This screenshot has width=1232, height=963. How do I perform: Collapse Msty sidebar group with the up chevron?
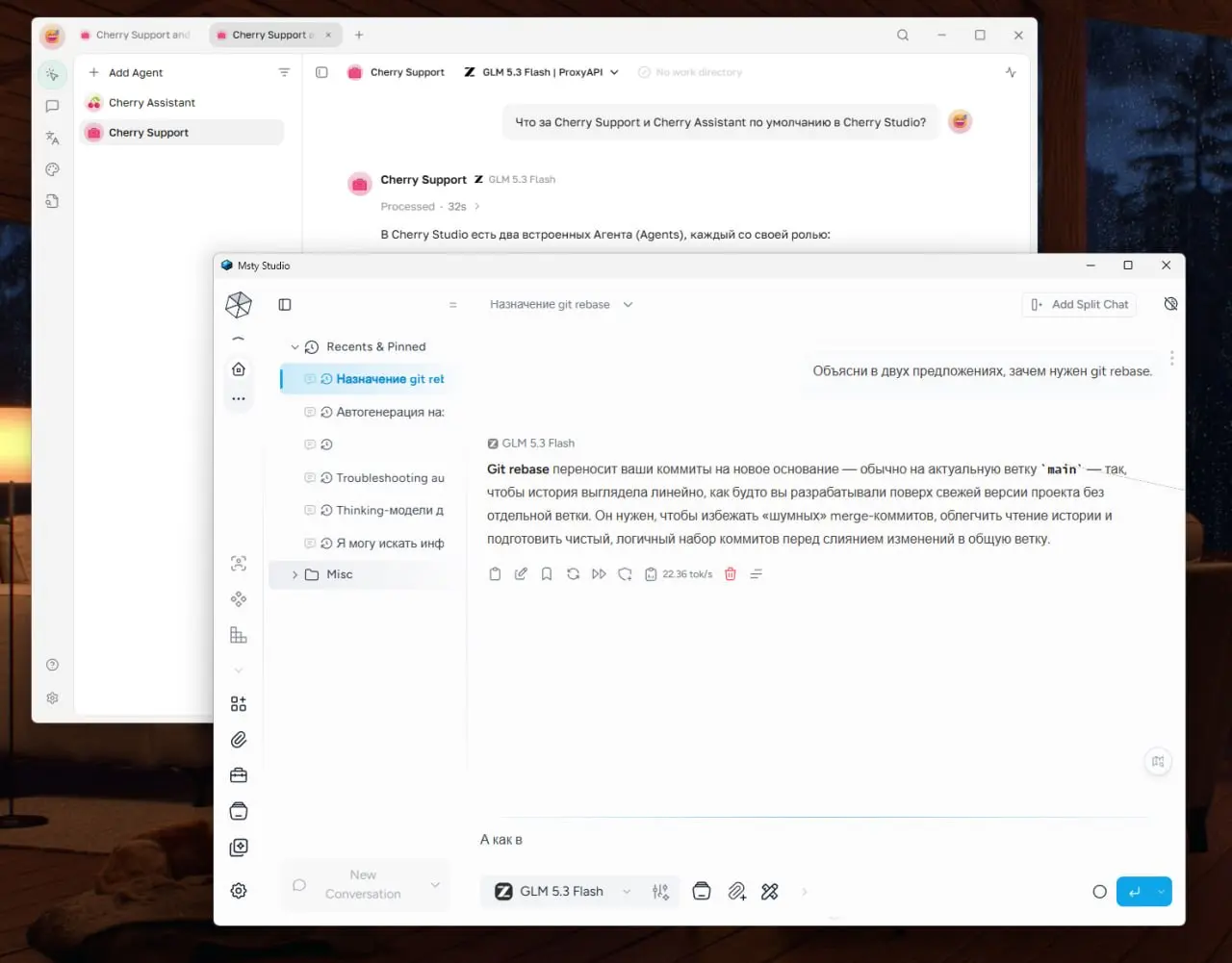click(x=239, y=339)
